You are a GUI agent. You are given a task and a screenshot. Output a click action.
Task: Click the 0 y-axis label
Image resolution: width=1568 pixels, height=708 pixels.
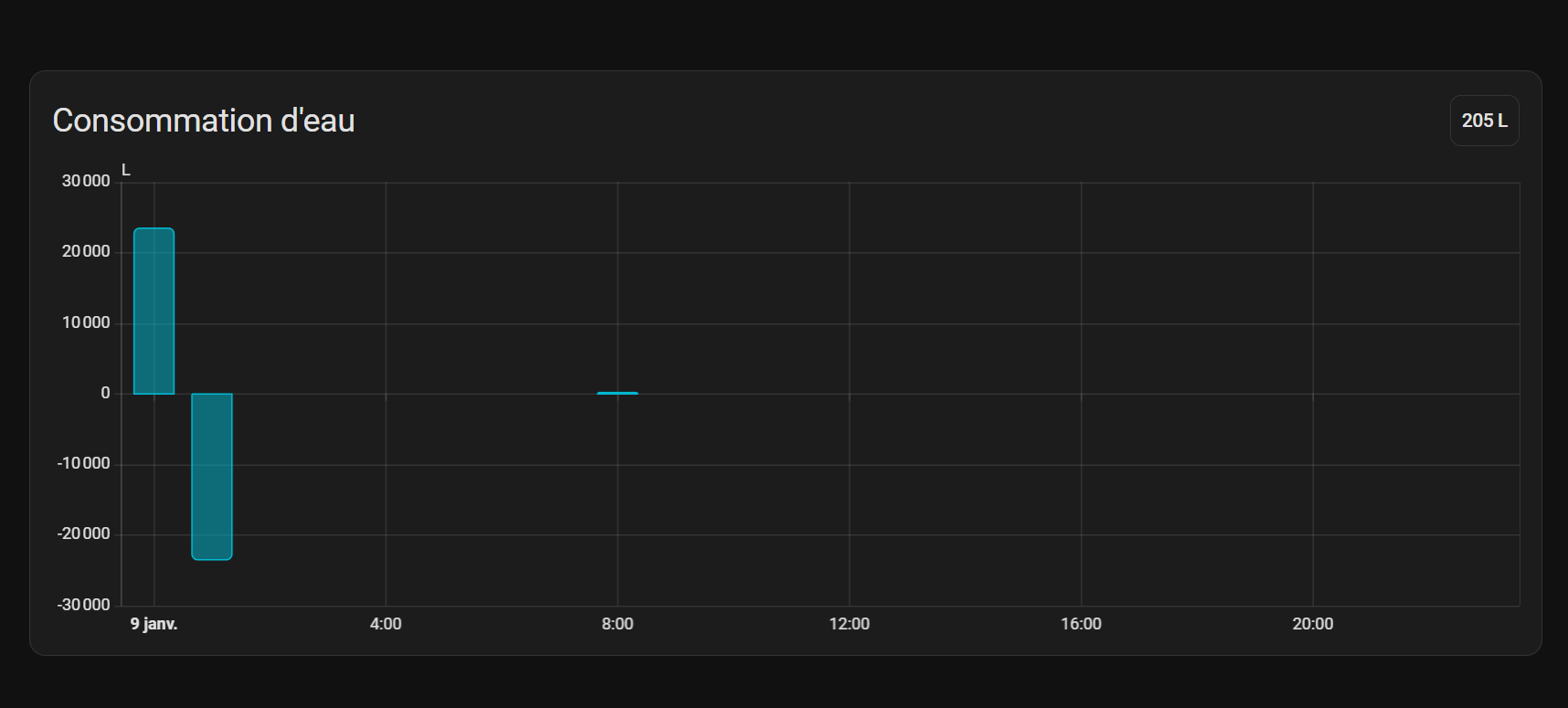pos(105,393)
